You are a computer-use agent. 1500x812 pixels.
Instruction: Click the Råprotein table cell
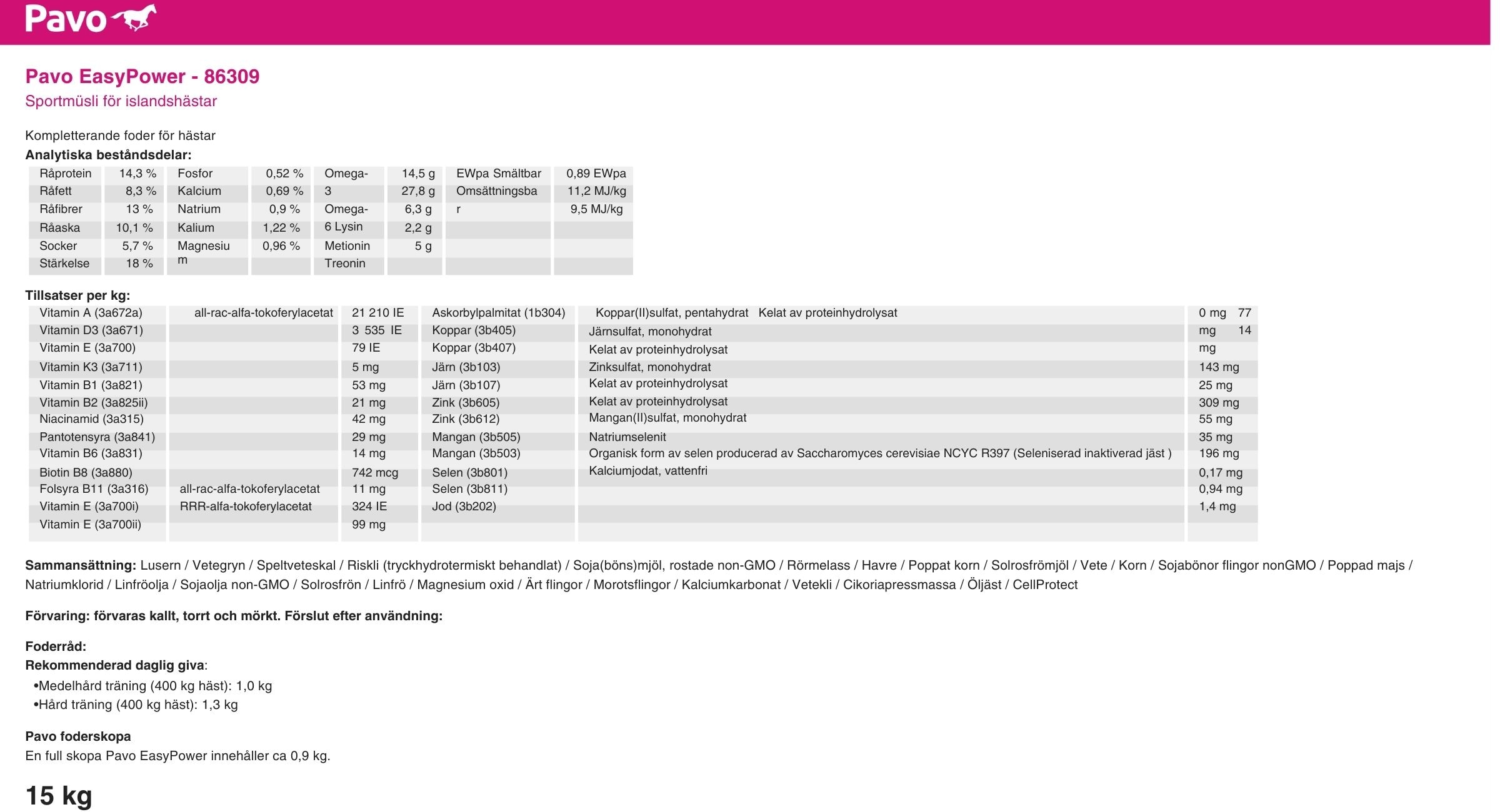[x=65, y=174]
